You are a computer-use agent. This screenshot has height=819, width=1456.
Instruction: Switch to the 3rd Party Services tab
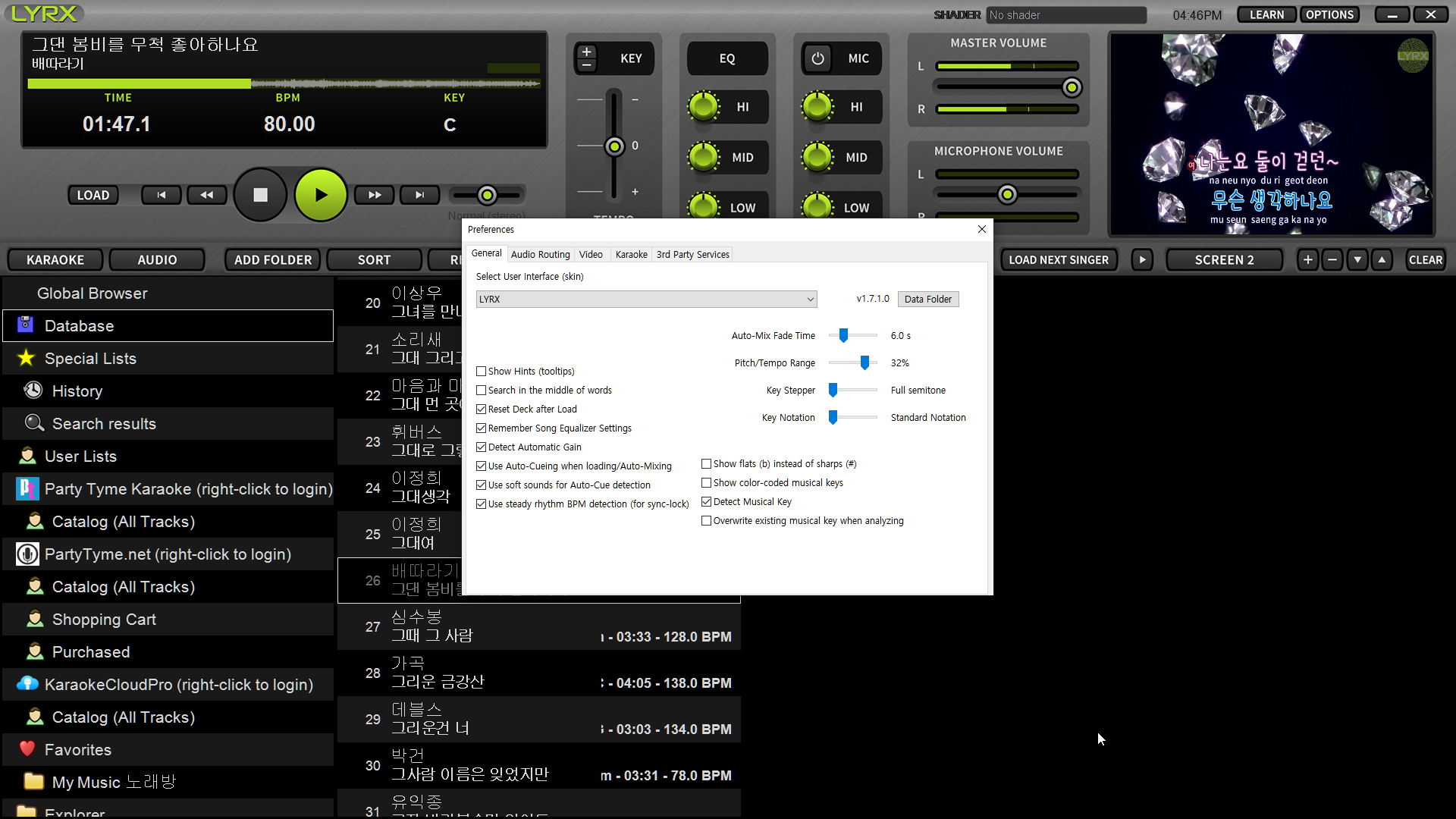[692, 255]
